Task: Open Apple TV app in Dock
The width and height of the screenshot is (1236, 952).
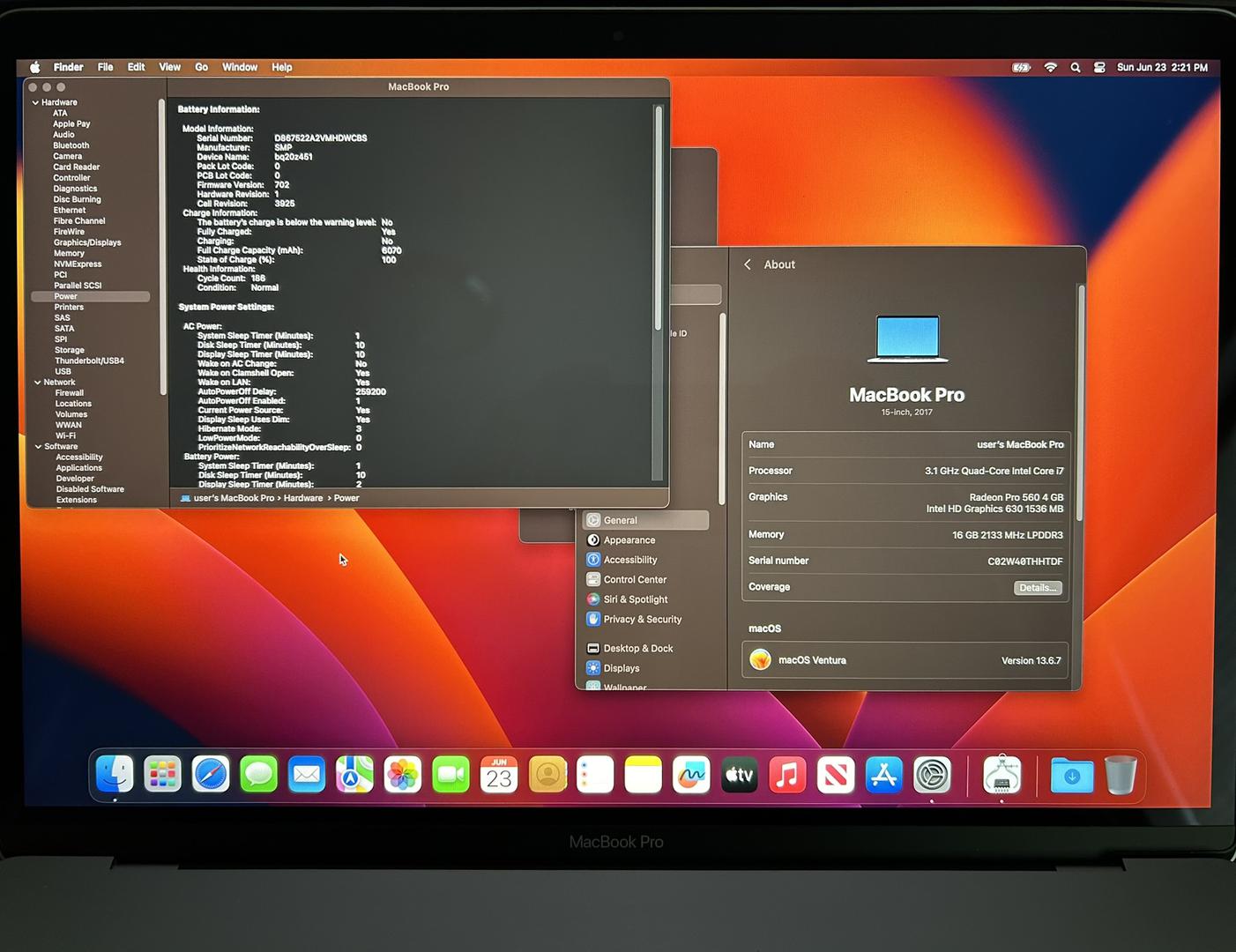Action: [740, 774]
